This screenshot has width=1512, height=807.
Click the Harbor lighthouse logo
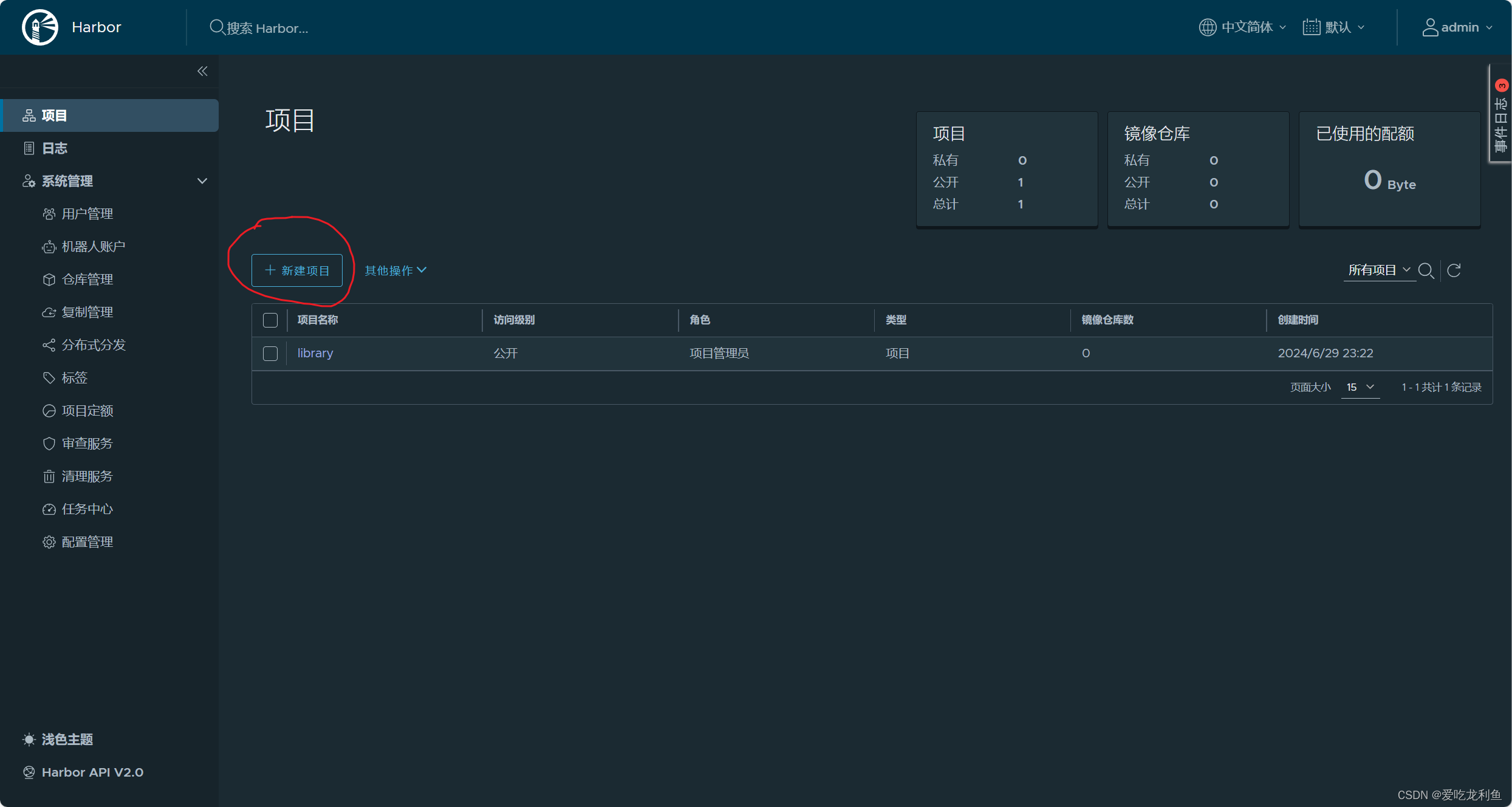click(x=40, y=27)
